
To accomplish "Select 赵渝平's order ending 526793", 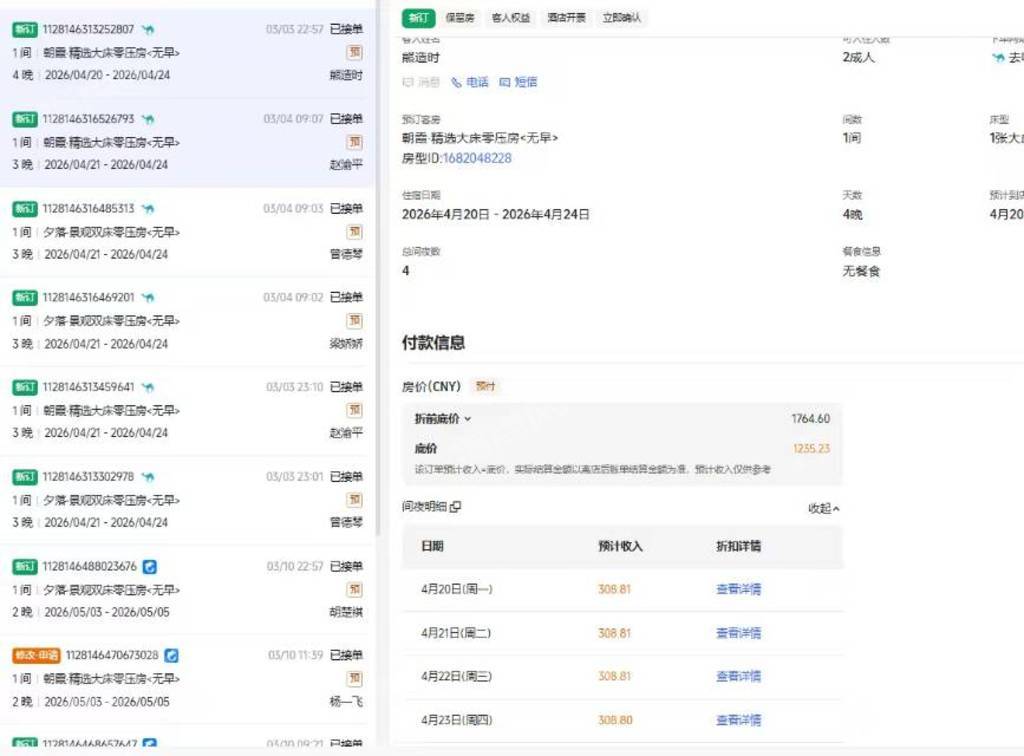I will 188,142.
